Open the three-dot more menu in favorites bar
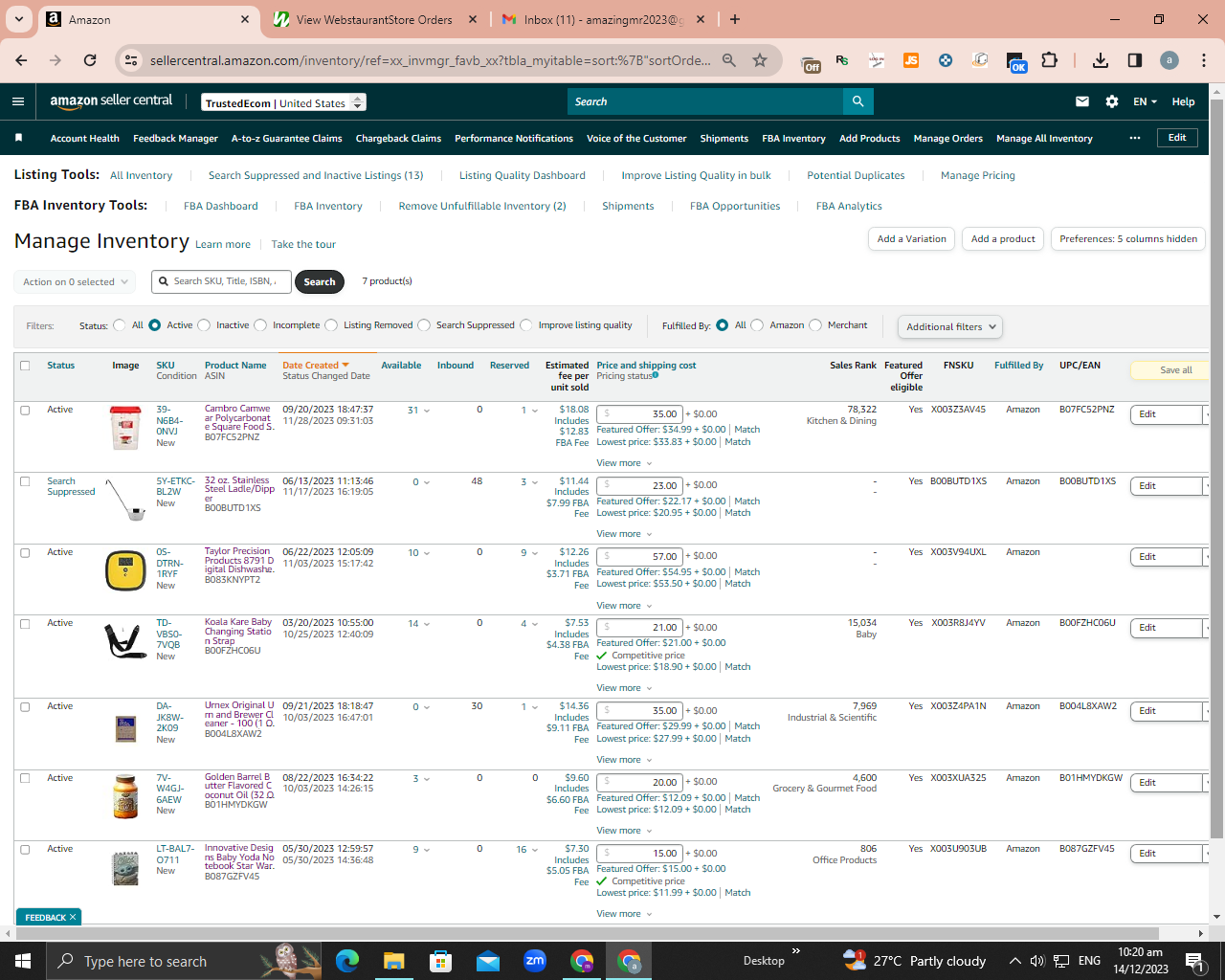The height and width of the screenshot is (980, 1225). [x=1135, y=138]
